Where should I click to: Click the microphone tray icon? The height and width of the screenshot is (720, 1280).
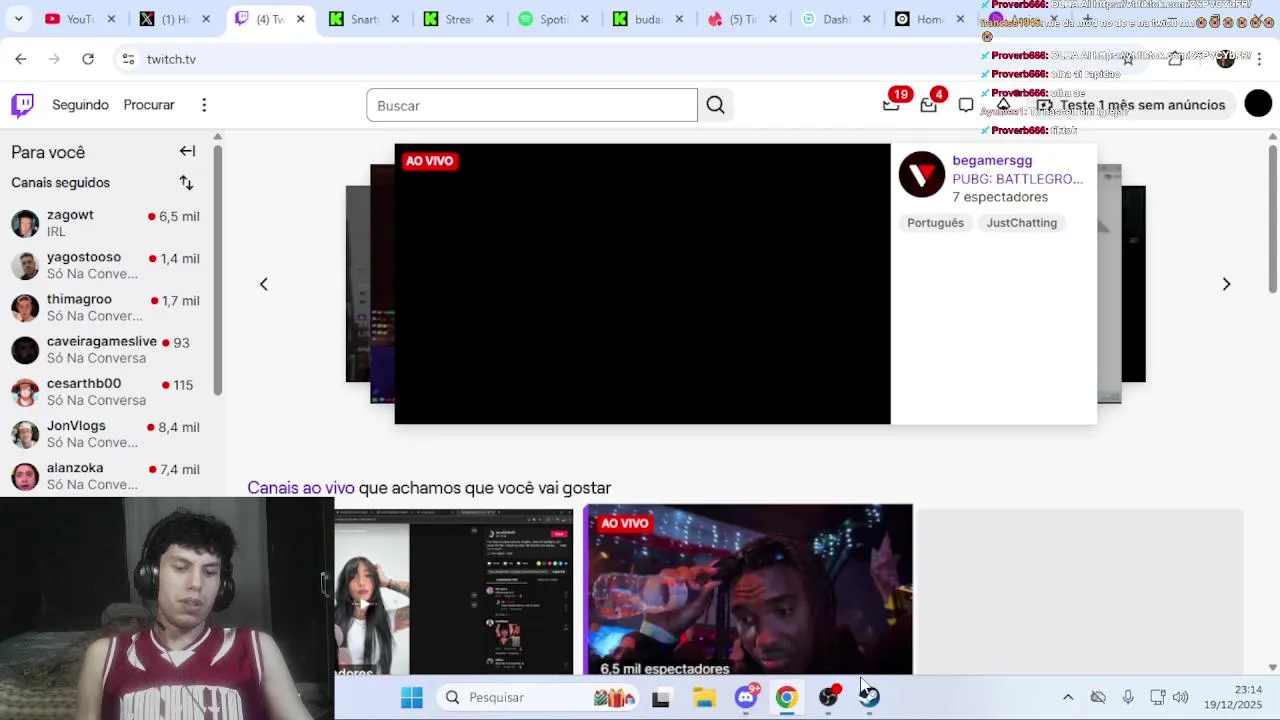(1128, 697)
